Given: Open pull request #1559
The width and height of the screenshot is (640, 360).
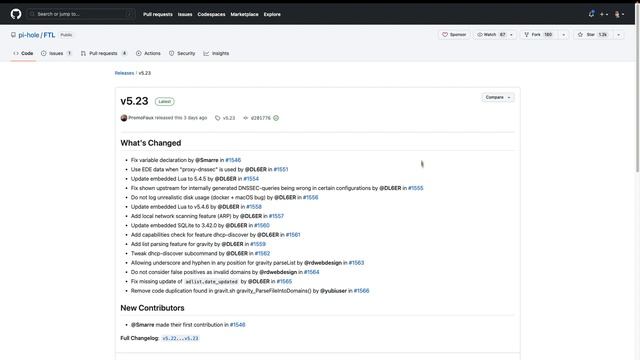Looking at the screenshot, I should (x=258, y=244).
